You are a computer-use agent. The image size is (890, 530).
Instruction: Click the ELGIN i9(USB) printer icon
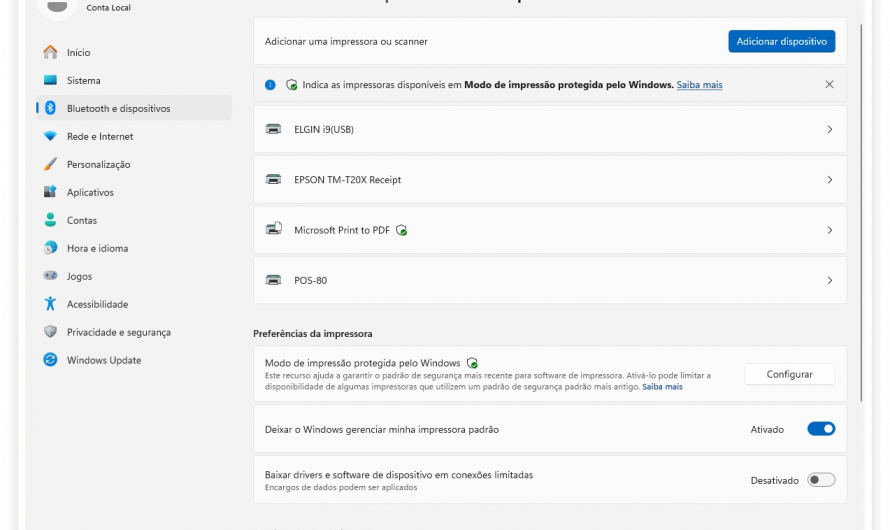(x=273, y=129)
